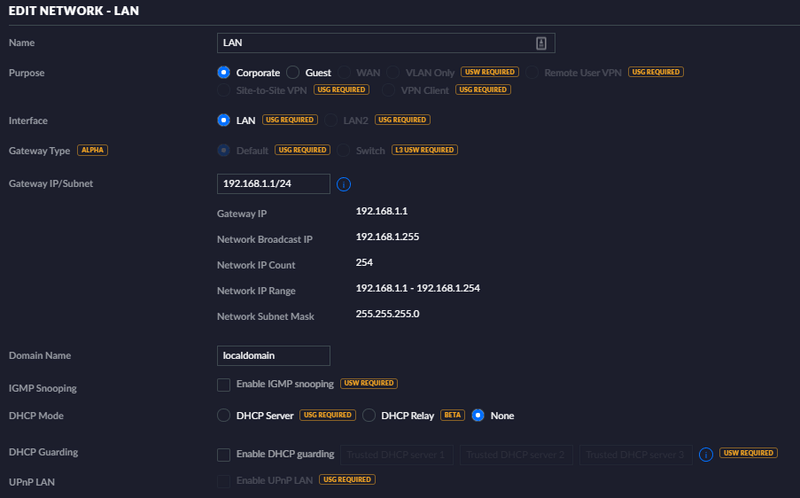Enable DHCP guarding checkbox

224,454
